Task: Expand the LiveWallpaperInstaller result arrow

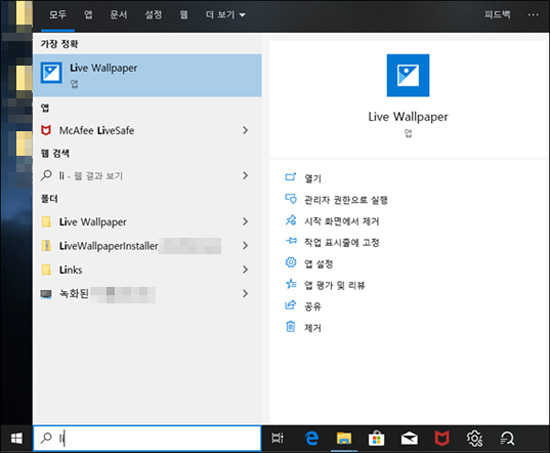Action: pos(245,246)
